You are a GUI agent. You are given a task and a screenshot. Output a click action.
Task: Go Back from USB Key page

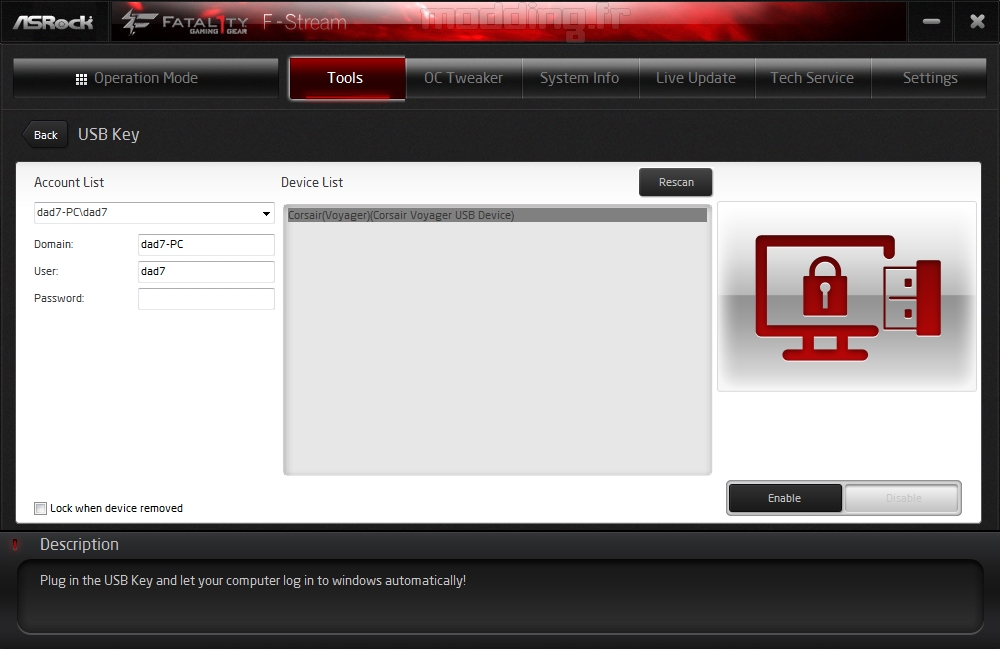[45, 135]
